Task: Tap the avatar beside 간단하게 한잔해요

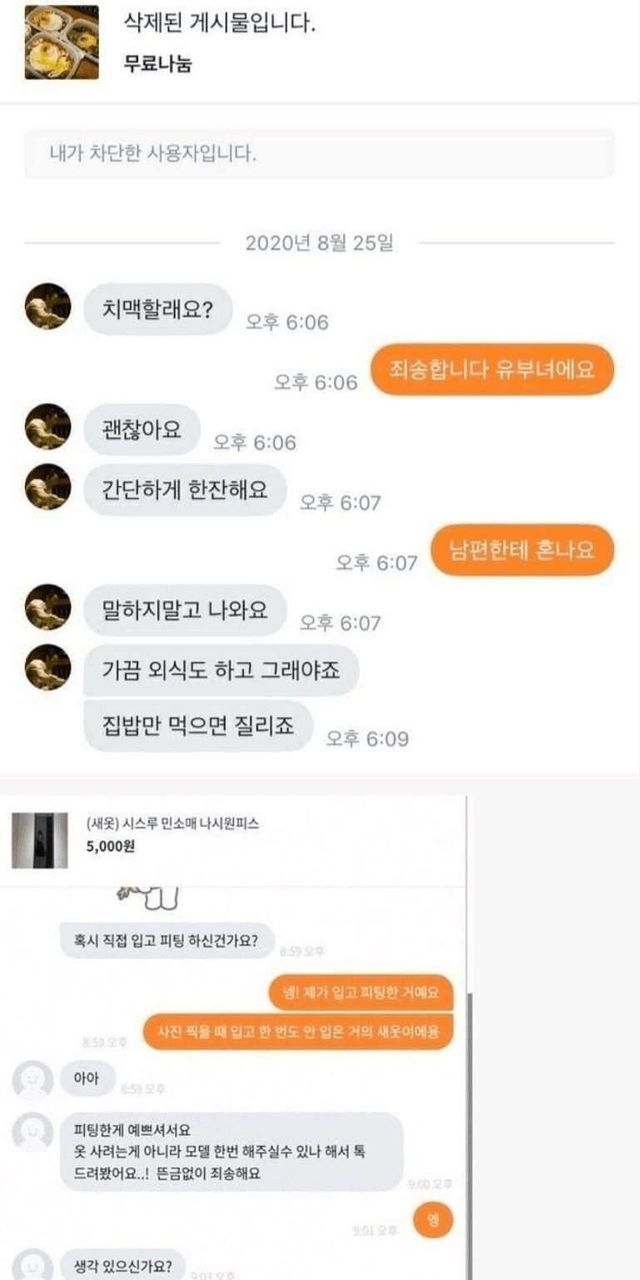Action: pyautogui.click(x=48, y=487)
